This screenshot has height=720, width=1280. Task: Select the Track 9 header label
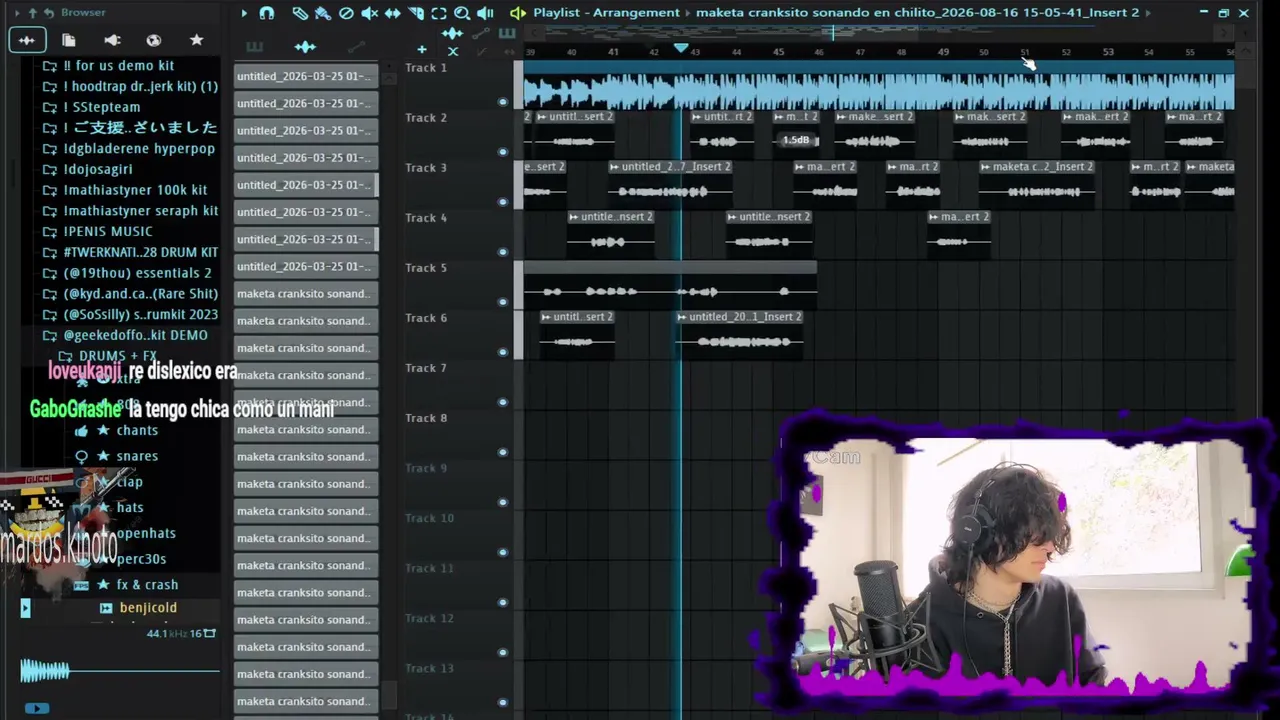(x=426, y=468)
